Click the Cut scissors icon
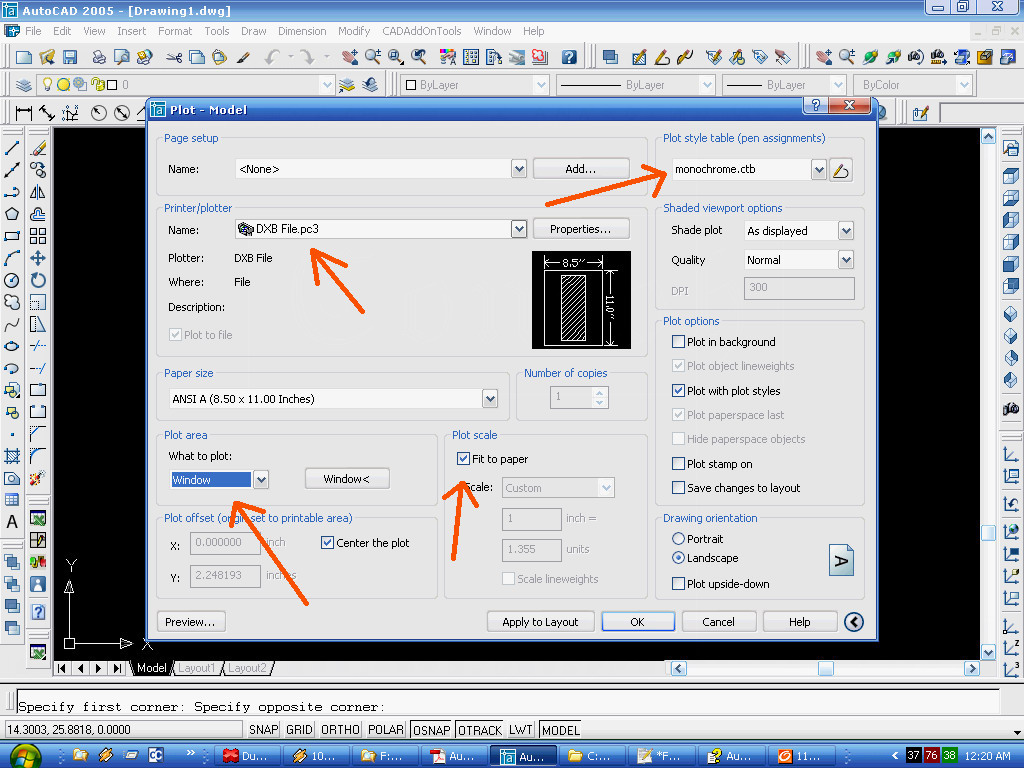 pos(174,57)
